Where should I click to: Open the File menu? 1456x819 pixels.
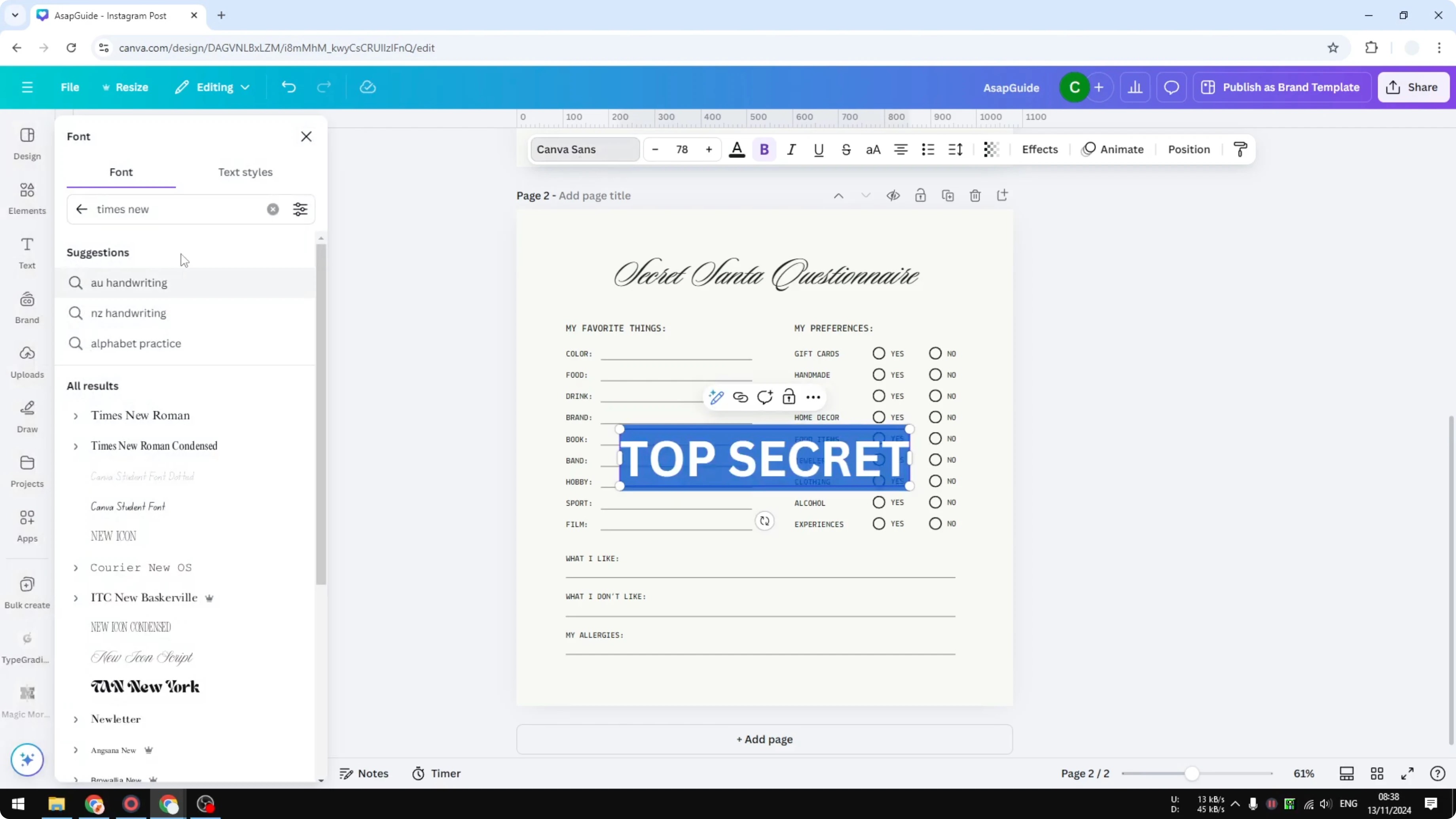point(70,87)
